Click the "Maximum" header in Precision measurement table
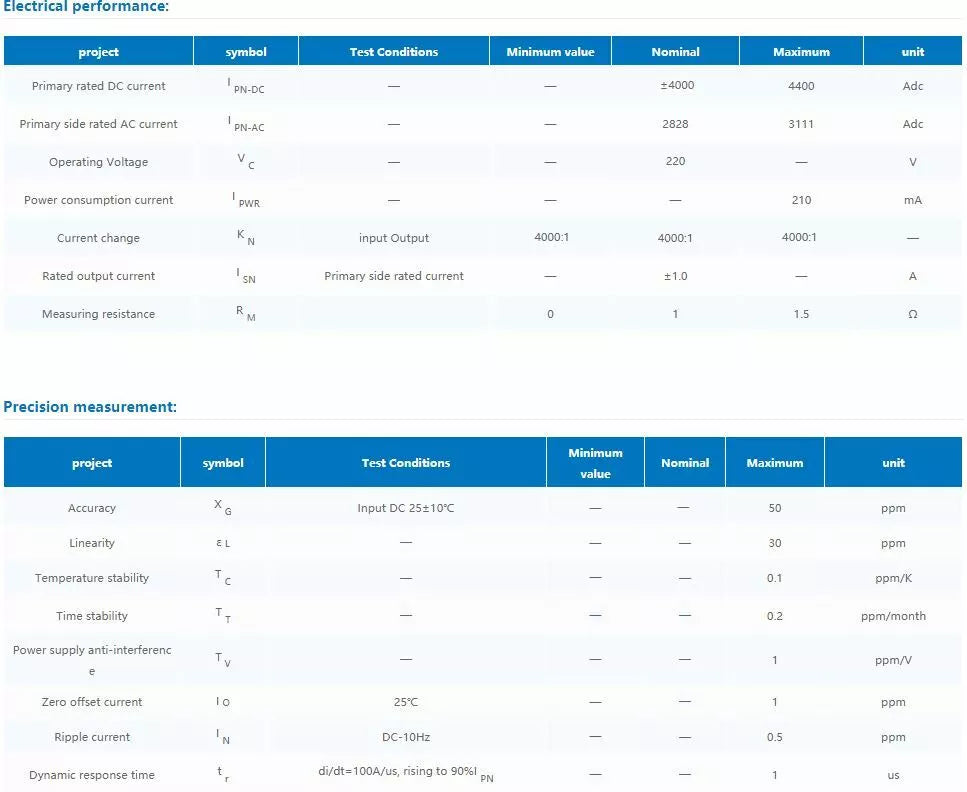This screenshot has height=792, width=967. click(x=775, y=463)
